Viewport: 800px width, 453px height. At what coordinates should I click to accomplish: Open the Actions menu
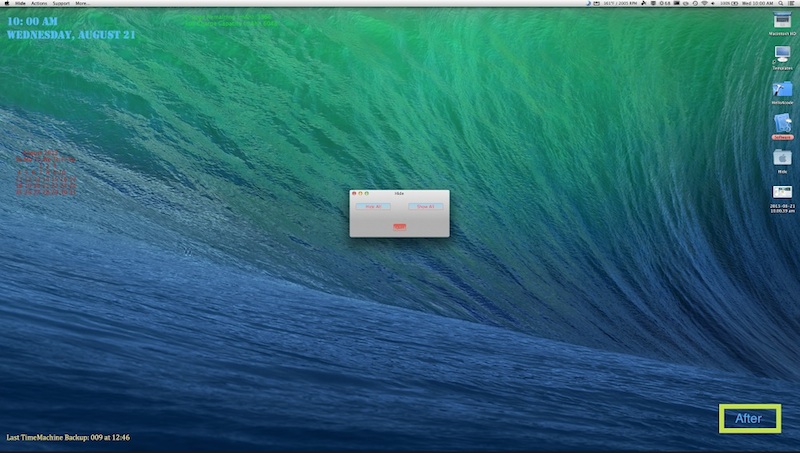click(39, 4)
